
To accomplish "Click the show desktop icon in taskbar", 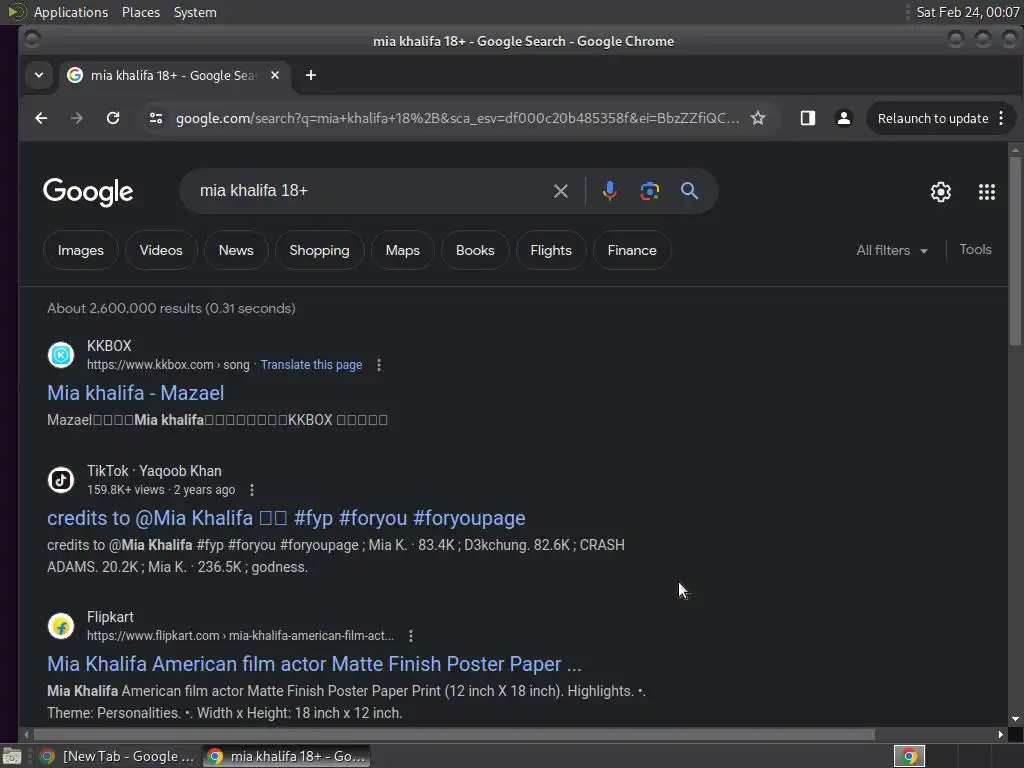I will click(x=12, y=756).
